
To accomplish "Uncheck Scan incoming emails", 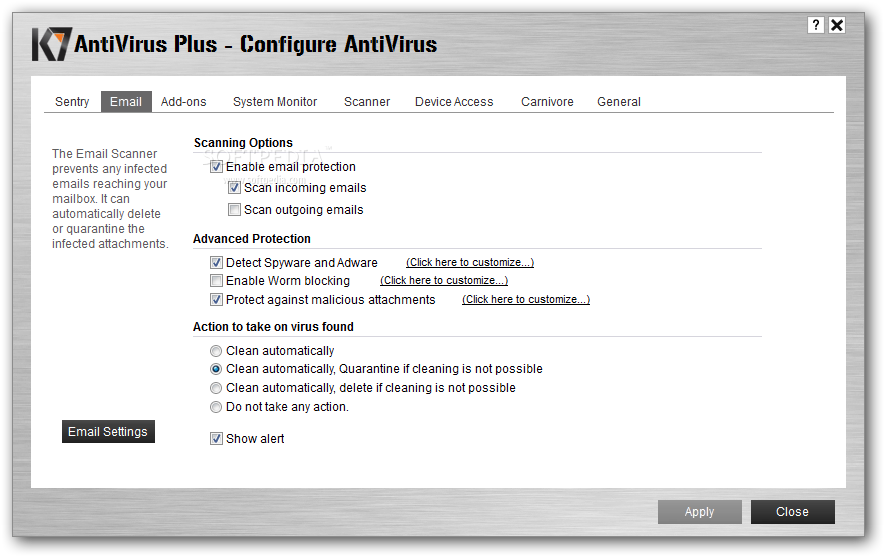I will tap(234, 188).
